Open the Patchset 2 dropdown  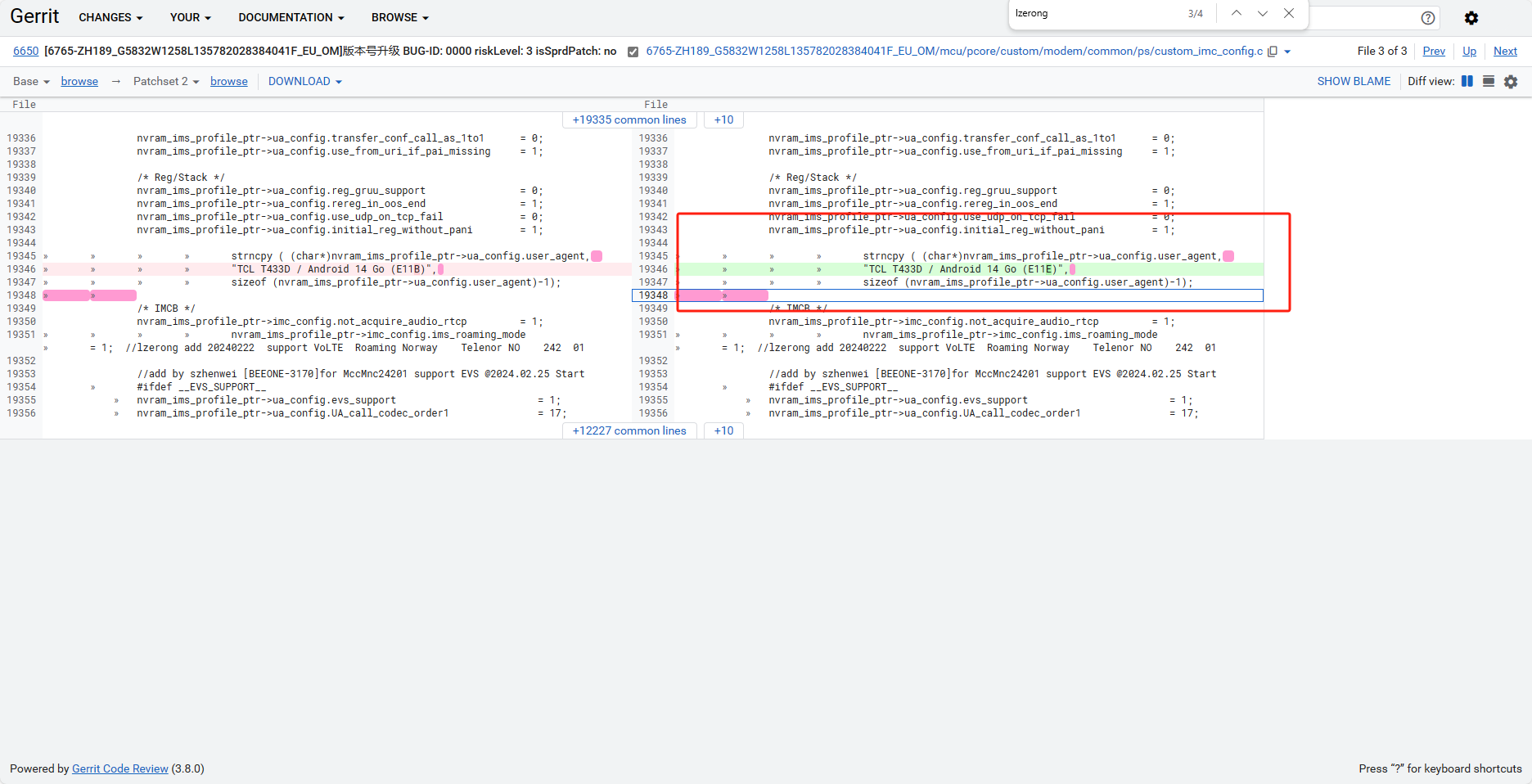click(166, 81)
